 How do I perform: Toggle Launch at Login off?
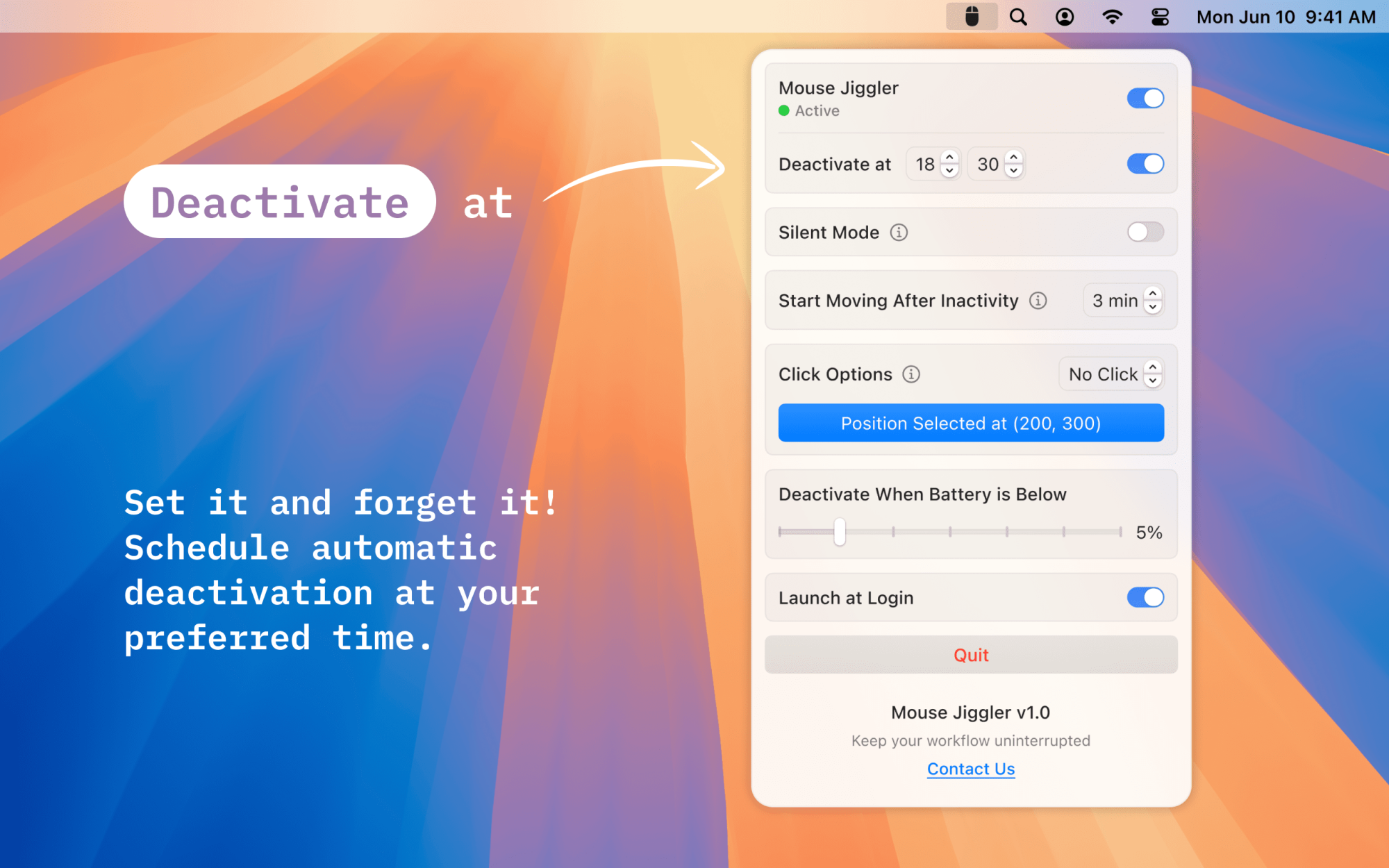1145,597
